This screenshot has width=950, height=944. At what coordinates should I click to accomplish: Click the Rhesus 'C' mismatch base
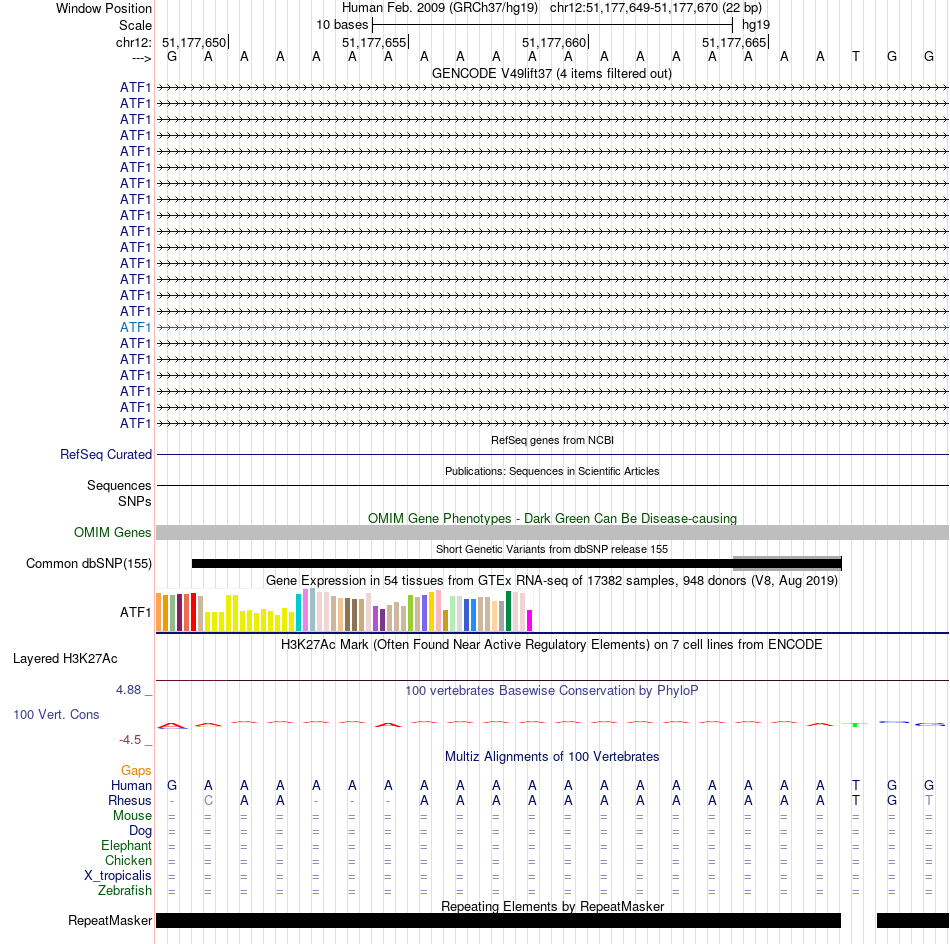tap(208, 800)
